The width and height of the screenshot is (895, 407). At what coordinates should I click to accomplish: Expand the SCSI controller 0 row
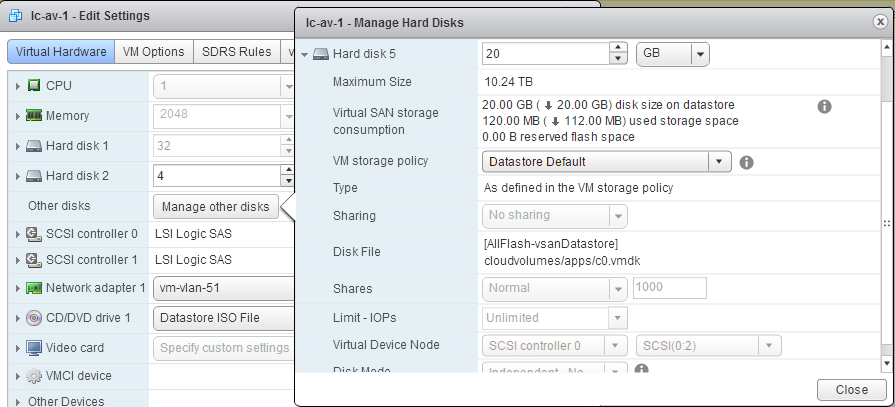[x=18, y=233]
